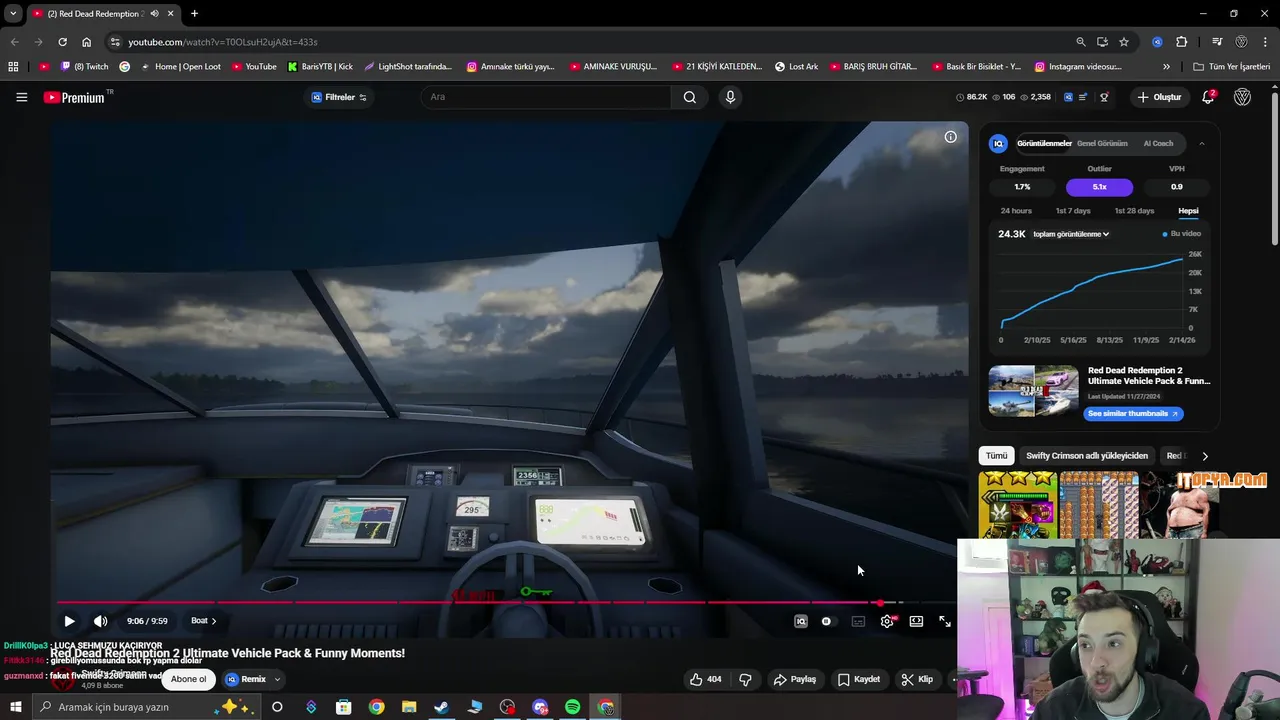Show more bookmarks with chevron
1280x720 pixels.
(1166, 67)
